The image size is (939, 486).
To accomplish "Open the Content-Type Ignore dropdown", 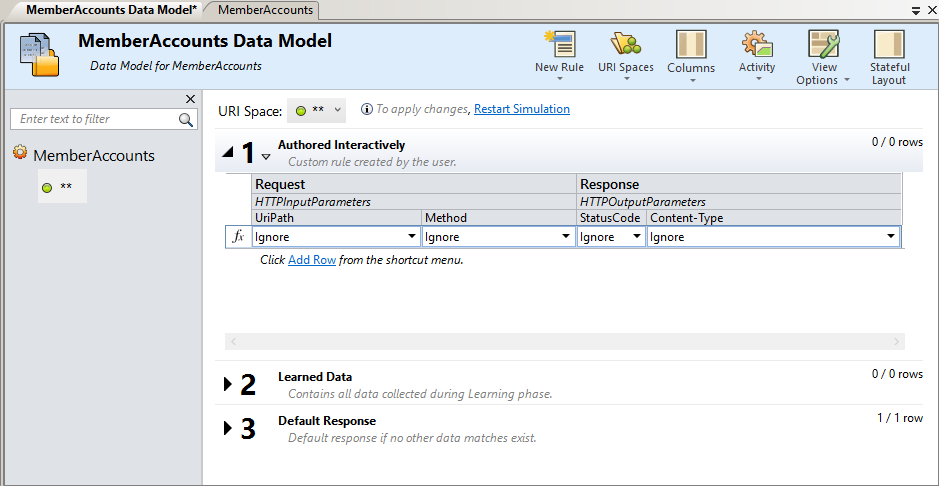I will point(890,237).
